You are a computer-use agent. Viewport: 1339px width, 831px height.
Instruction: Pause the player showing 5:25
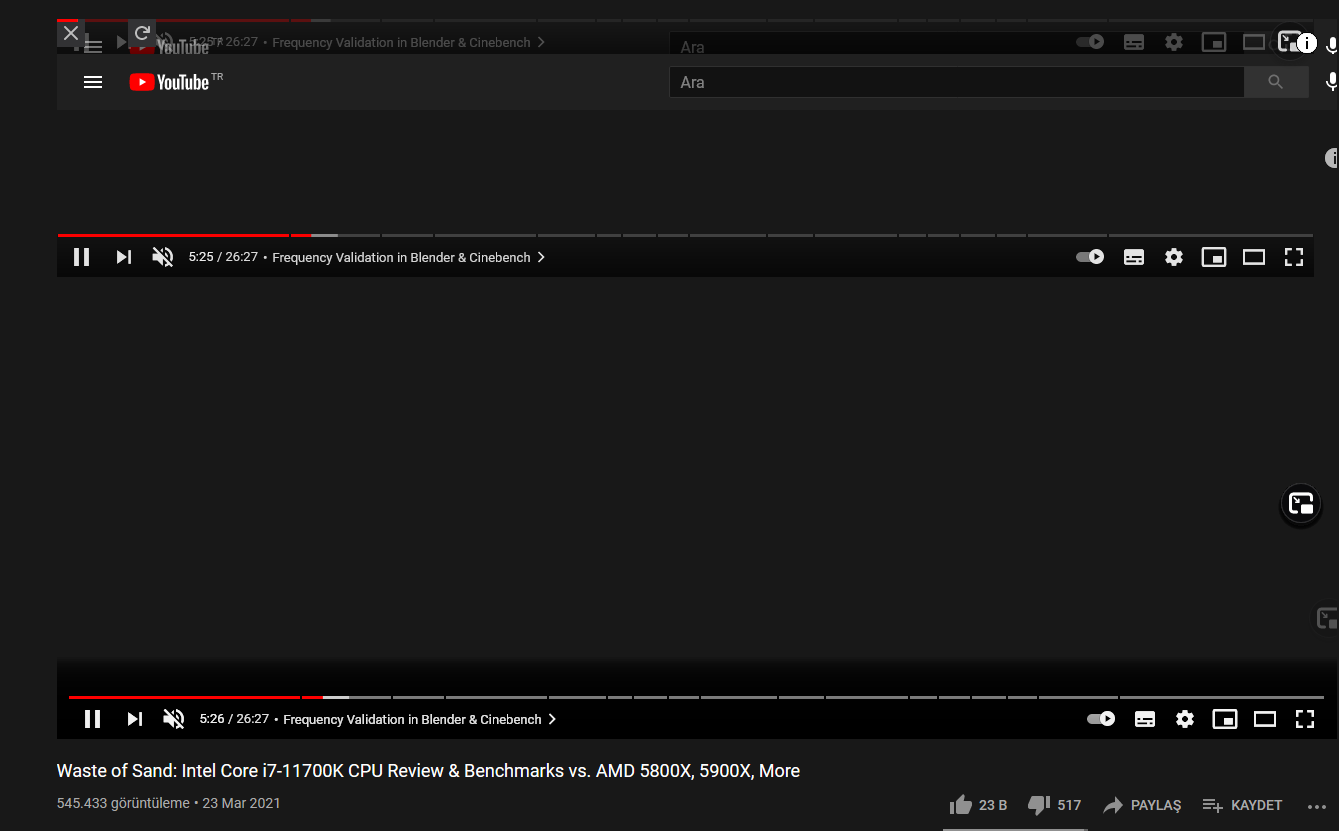tap(82, 257)
